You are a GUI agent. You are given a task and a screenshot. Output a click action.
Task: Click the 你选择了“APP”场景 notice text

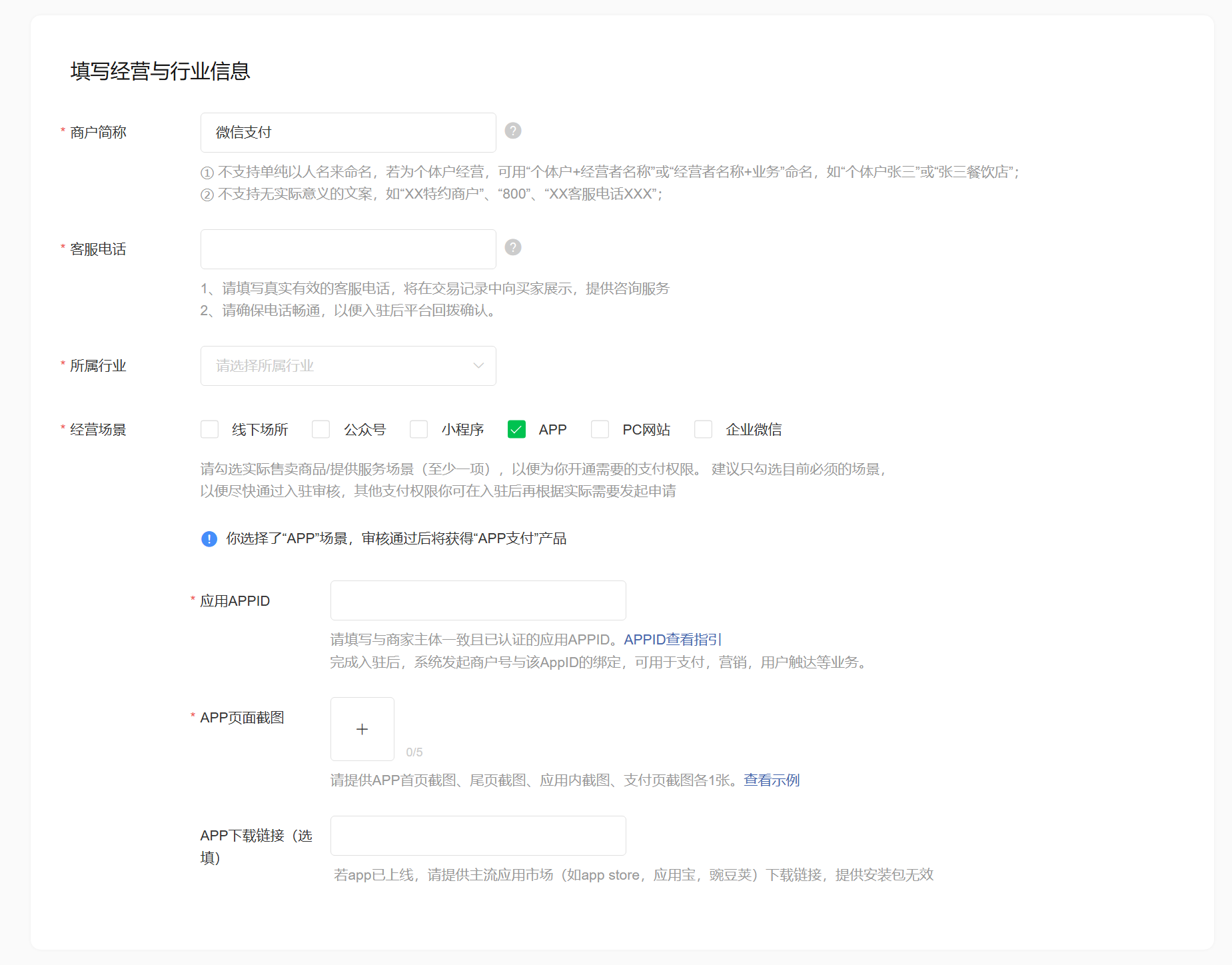[x=396, y=538]
